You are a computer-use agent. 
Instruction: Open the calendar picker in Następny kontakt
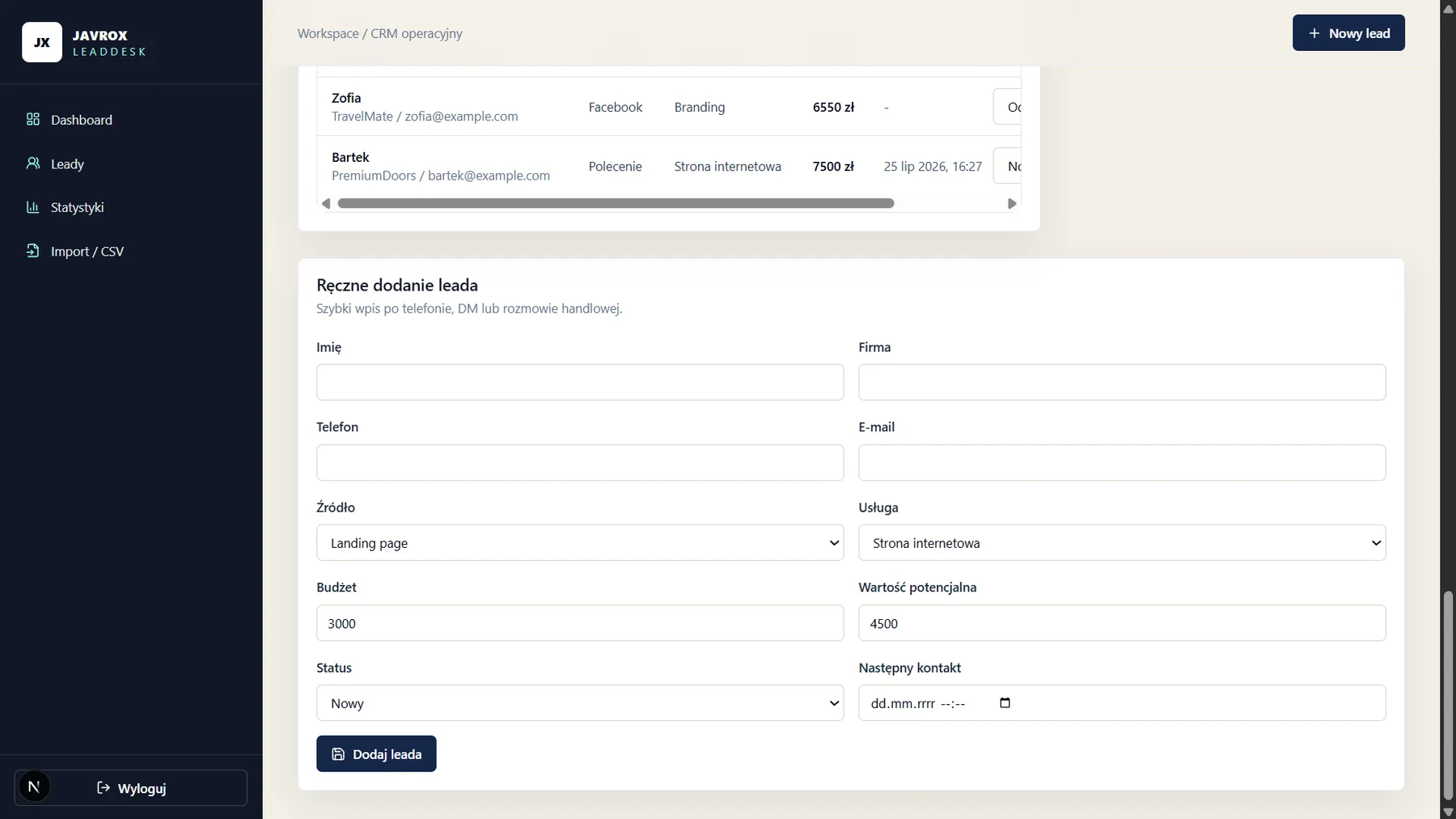pyautogui.click(x=1005, y=702)
